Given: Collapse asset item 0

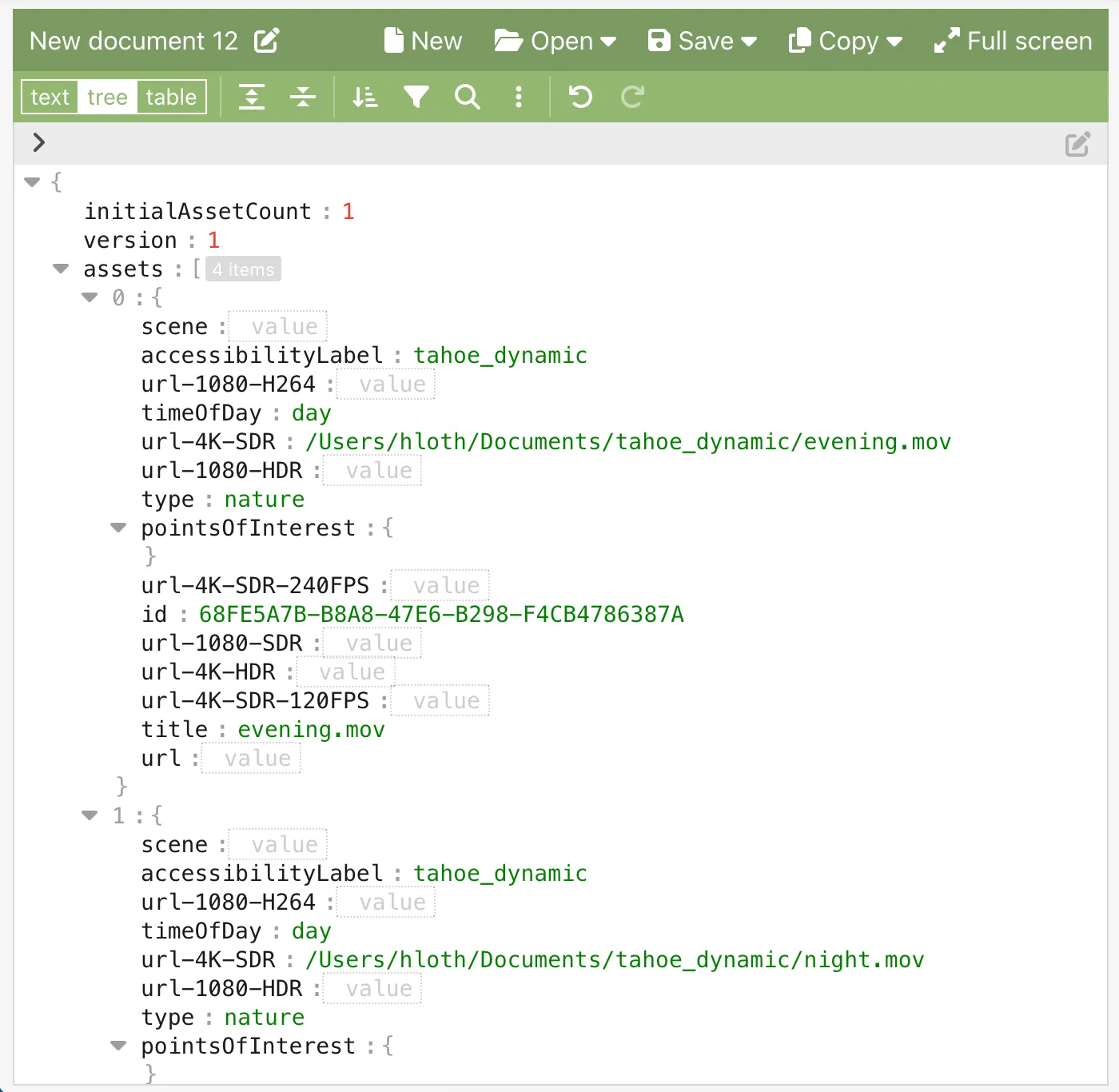Looking at the screenshot, I should coord(90,297).
